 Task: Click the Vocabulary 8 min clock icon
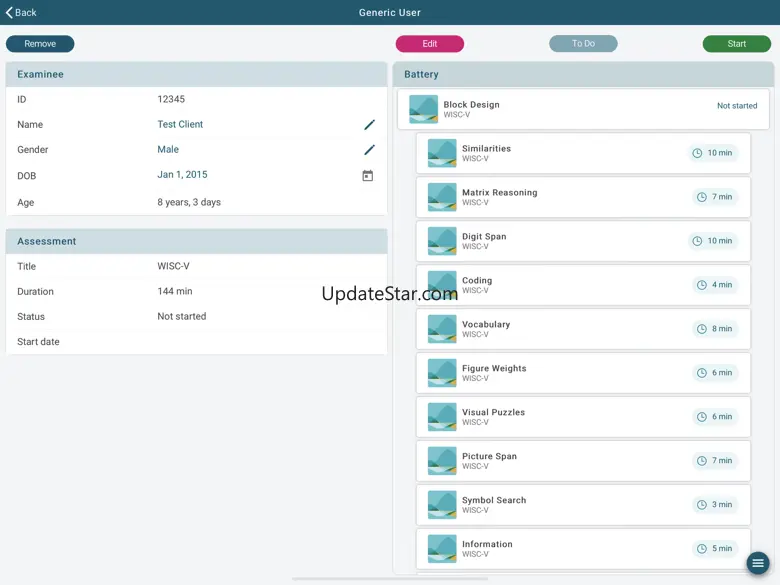point(701,329)
